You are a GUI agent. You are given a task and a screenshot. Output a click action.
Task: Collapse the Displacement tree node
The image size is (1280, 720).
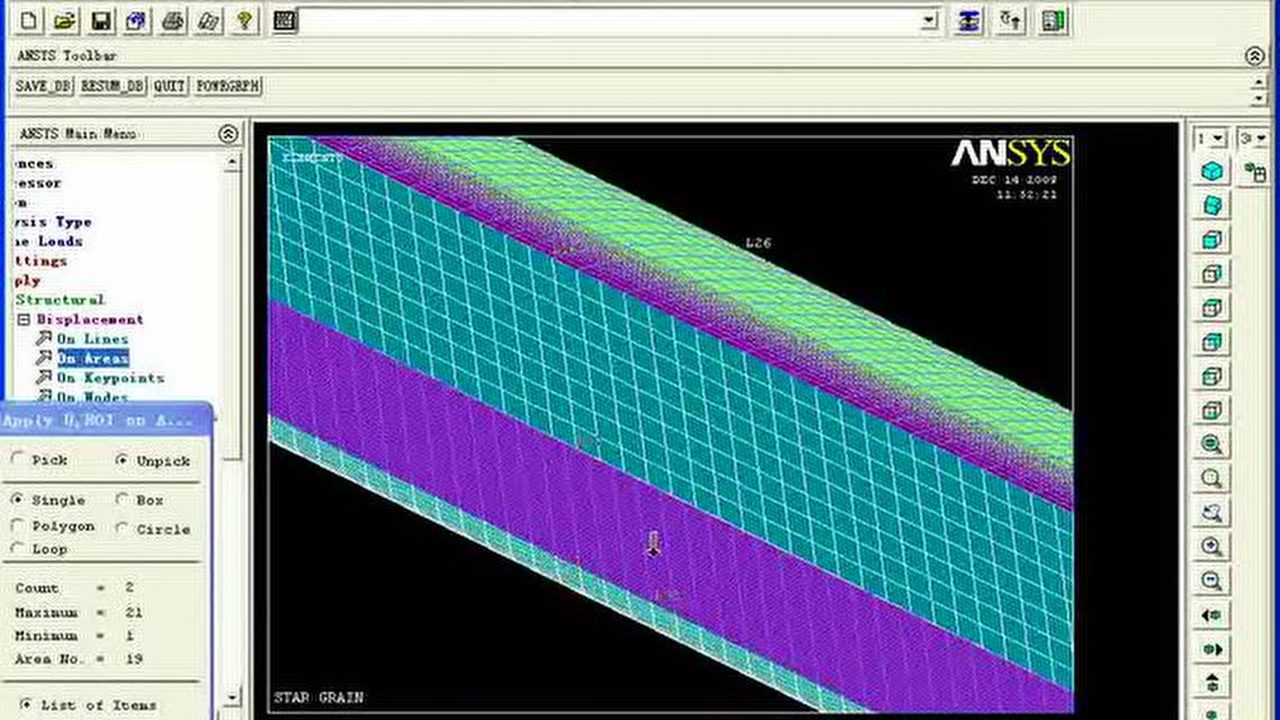point(24,320)
